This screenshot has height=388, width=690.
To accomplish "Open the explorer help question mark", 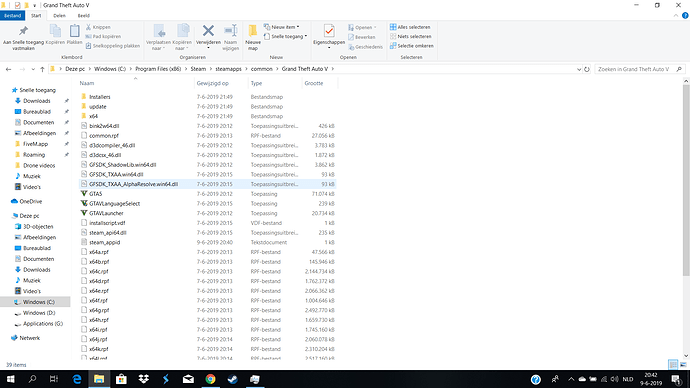I will [685, 15].
